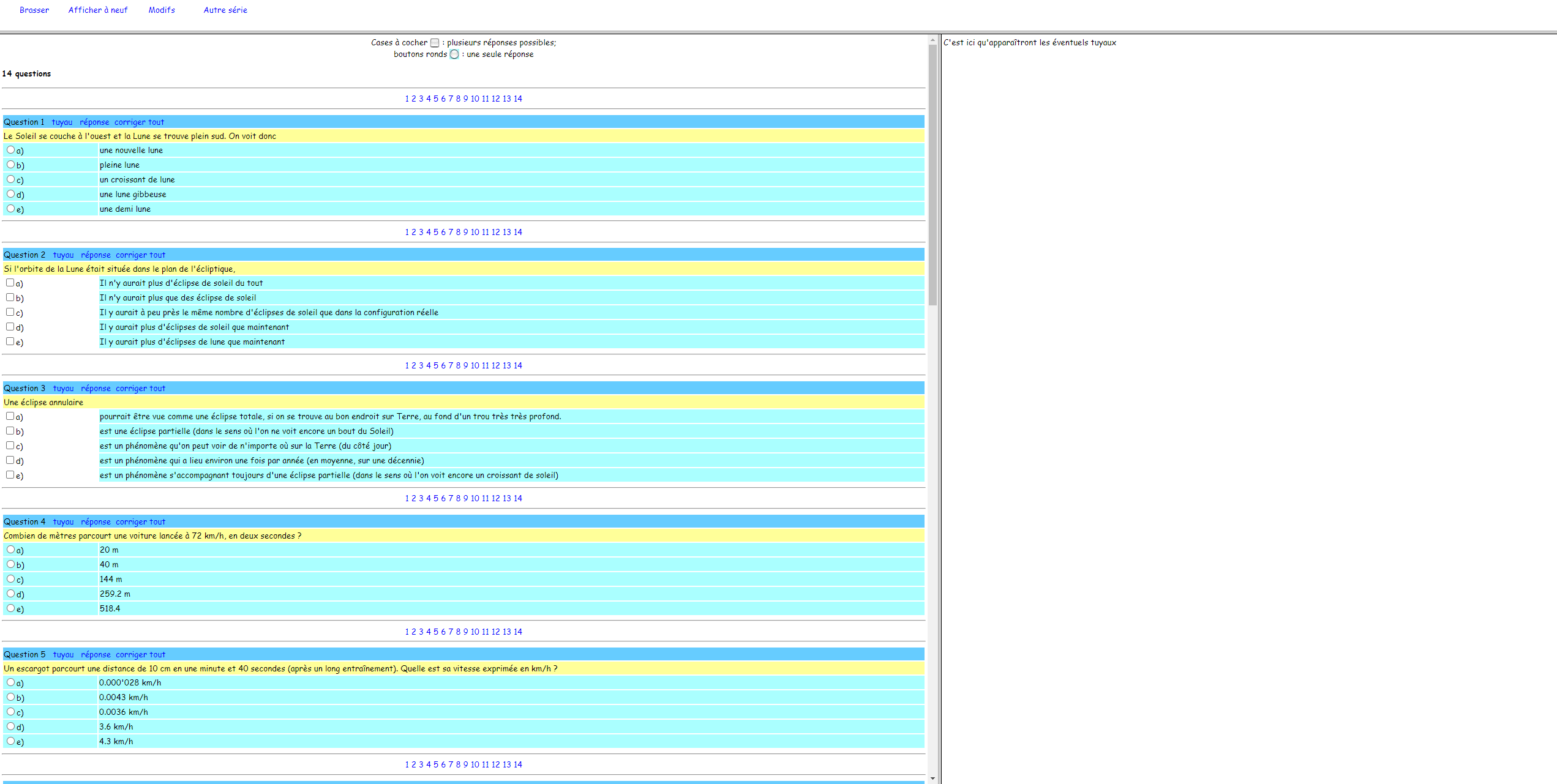Jump to question 14 in the top number navigation
This screenshot has width=1557, height=784.
tap(518, 99)
